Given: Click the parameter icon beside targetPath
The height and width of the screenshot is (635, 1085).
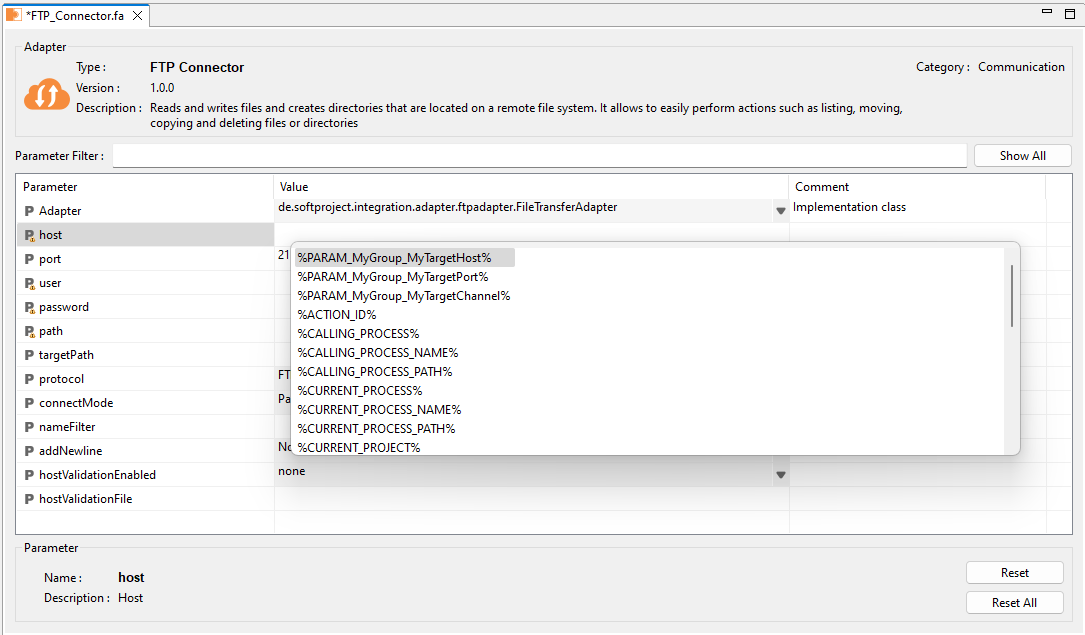Looking at the screenshot, I should tap(30, 354).
